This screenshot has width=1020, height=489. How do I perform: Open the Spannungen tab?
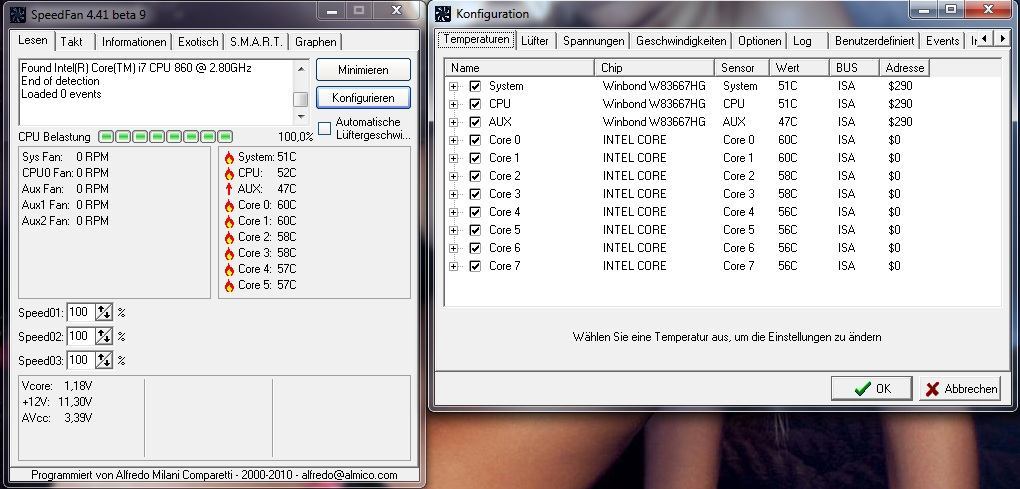click(593, 40)
